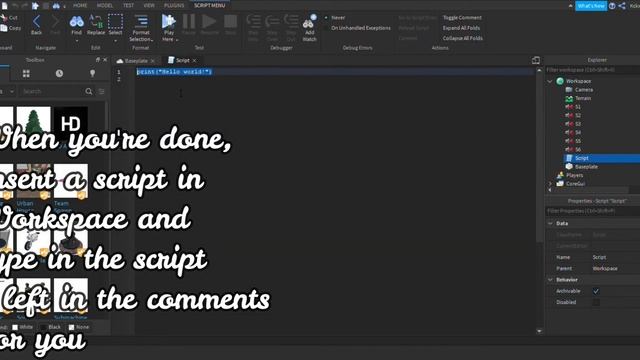This screenshot has height=360, width=640.
Task: Click the Toolbox search field
Action: pyautogui.click(x=52, y=91)
